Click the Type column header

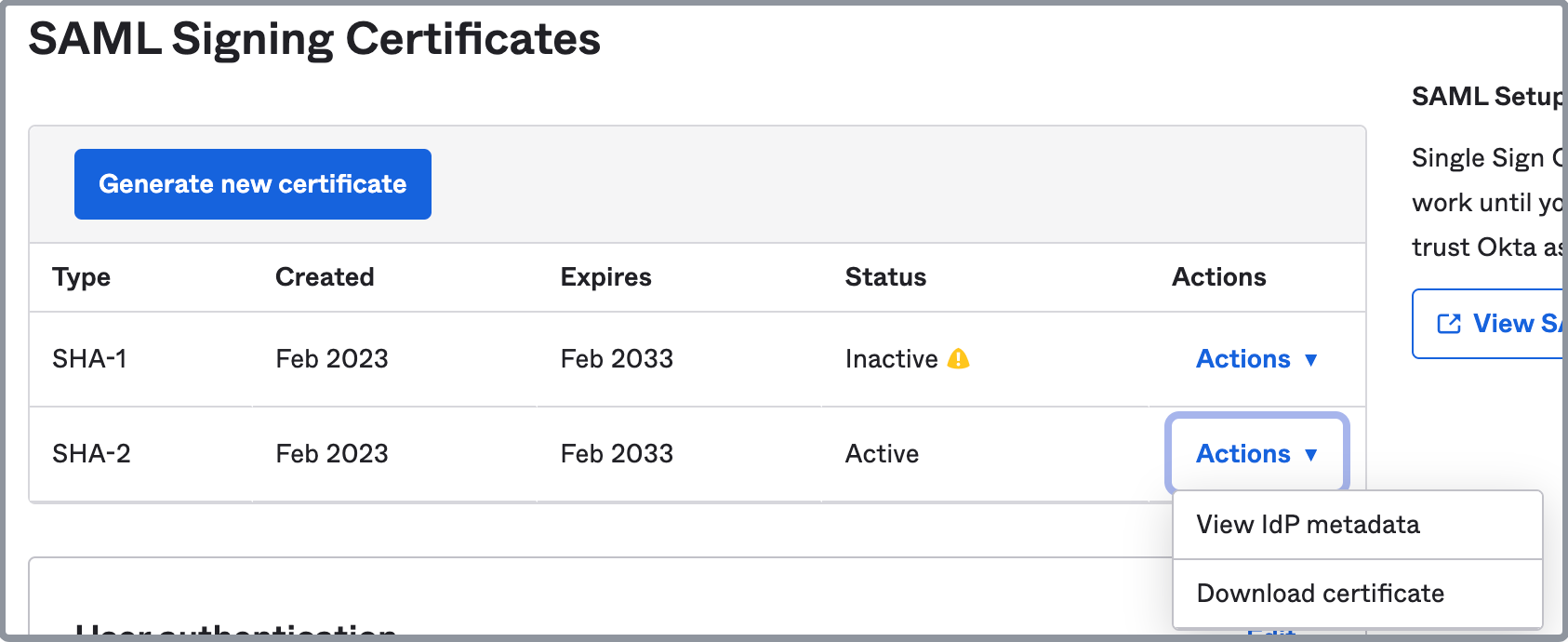pos(80,276)
